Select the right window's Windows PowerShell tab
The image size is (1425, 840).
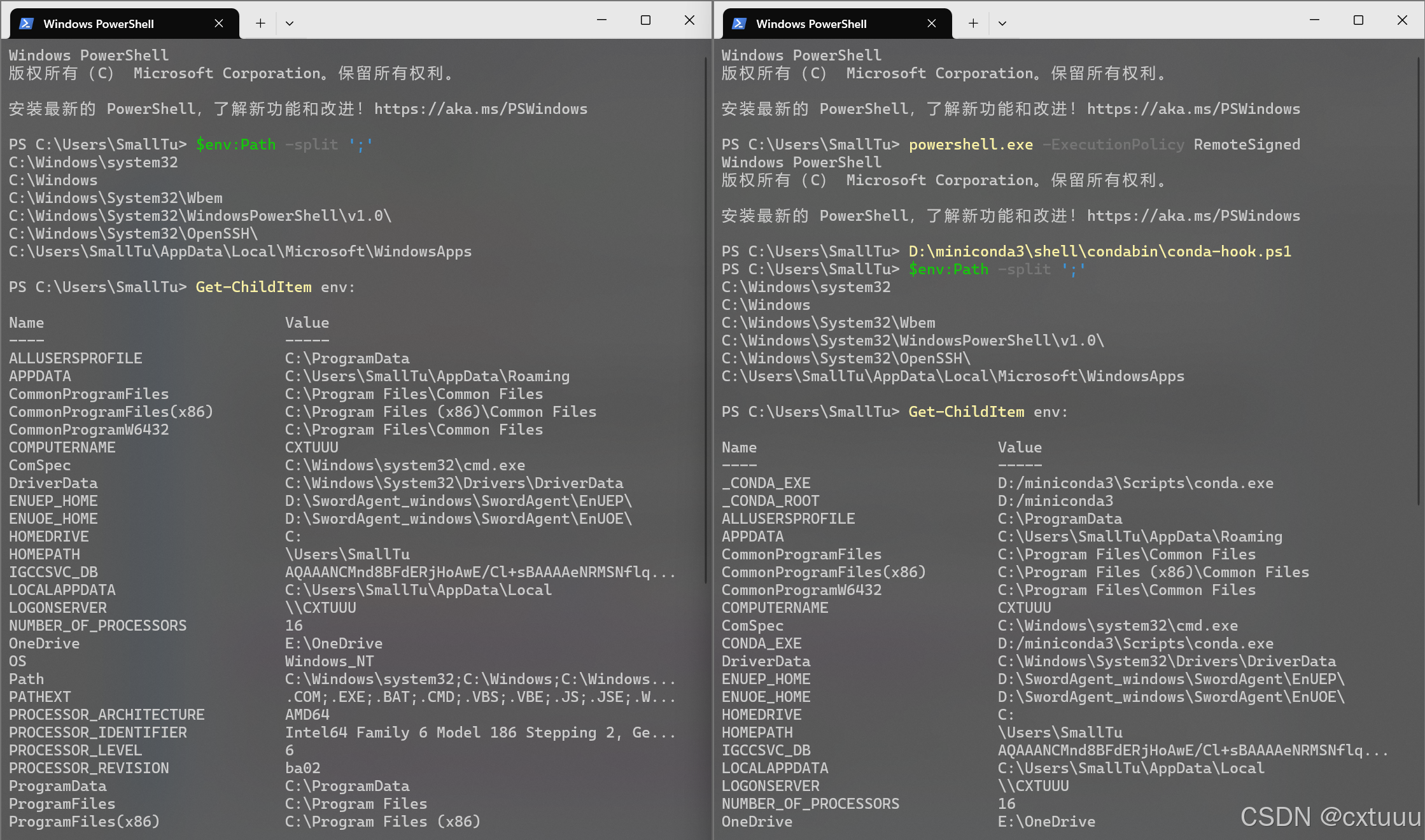[838, 24]
